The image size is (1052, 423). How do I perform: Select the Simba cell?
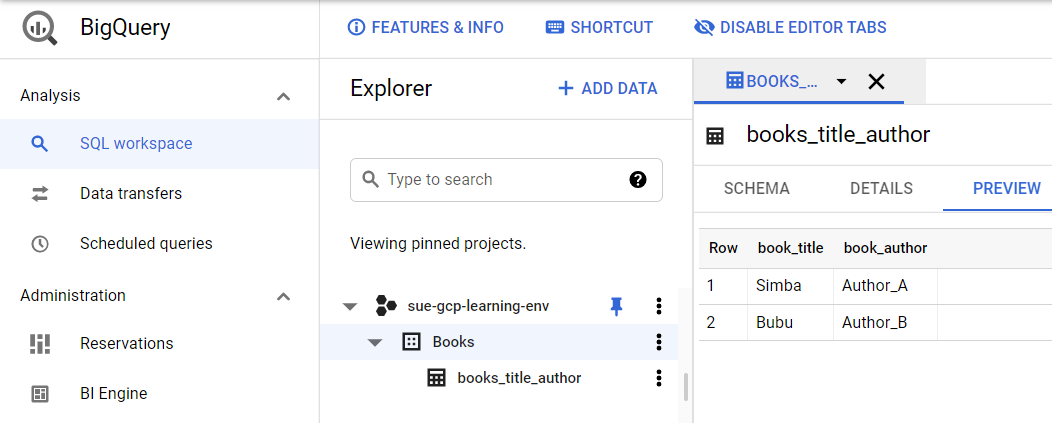(x=790, y=286)
